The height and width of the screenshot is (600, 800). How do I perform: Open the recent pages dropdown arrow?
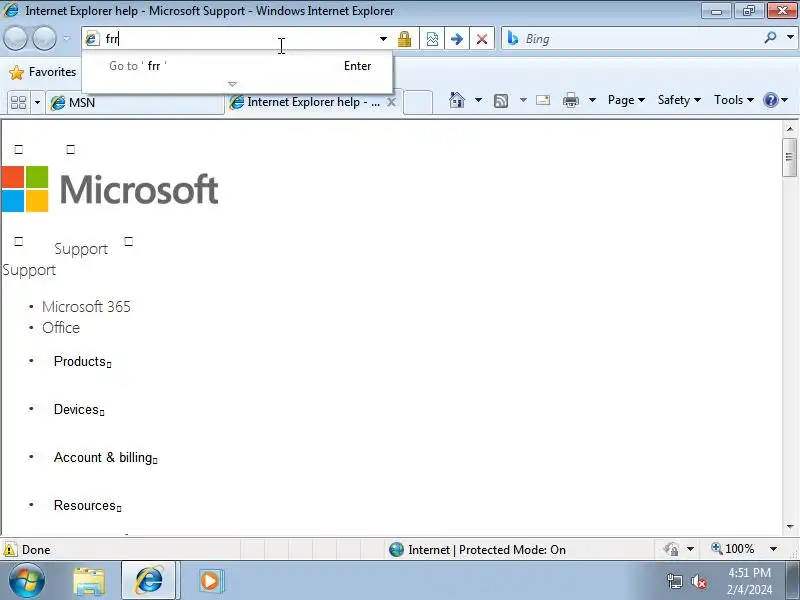pyautogui.click(x=66, y=38)
